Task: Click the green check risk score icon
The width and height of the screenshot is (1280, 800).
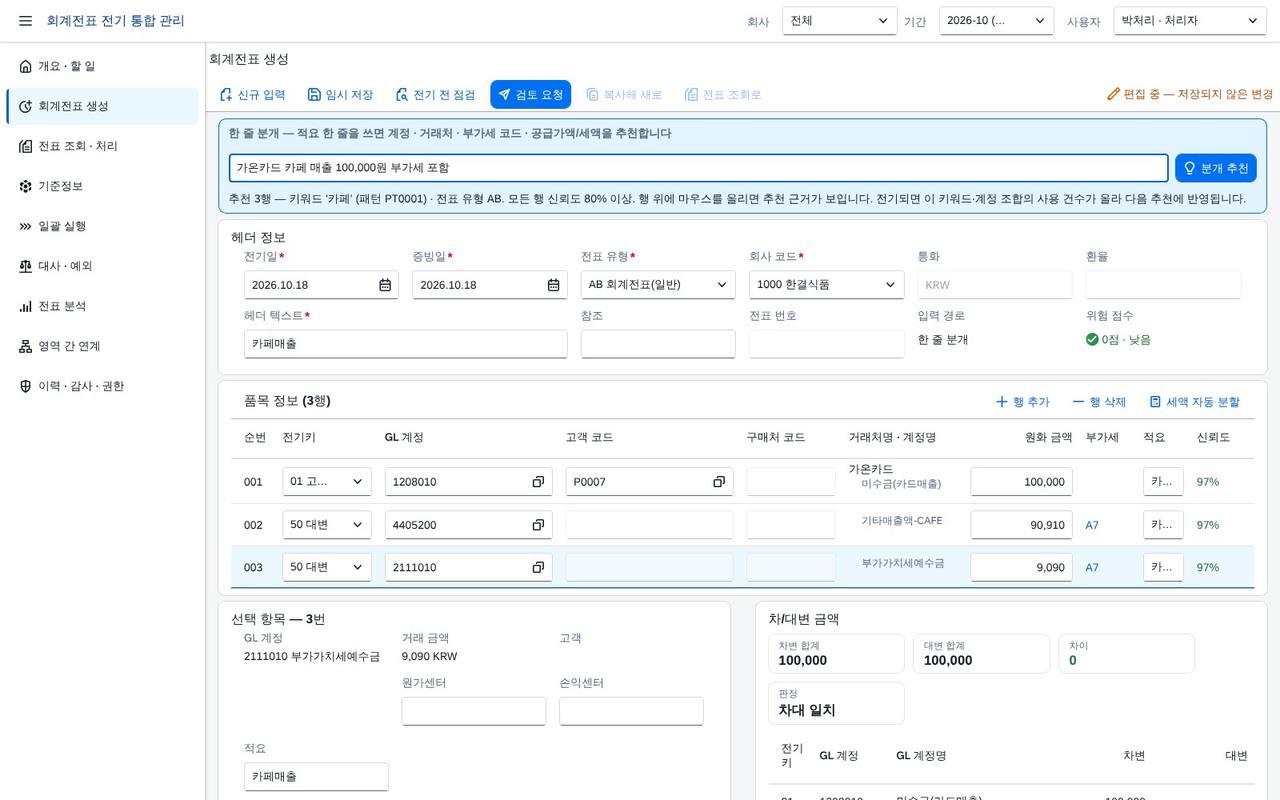Action: pos(1092,340)
